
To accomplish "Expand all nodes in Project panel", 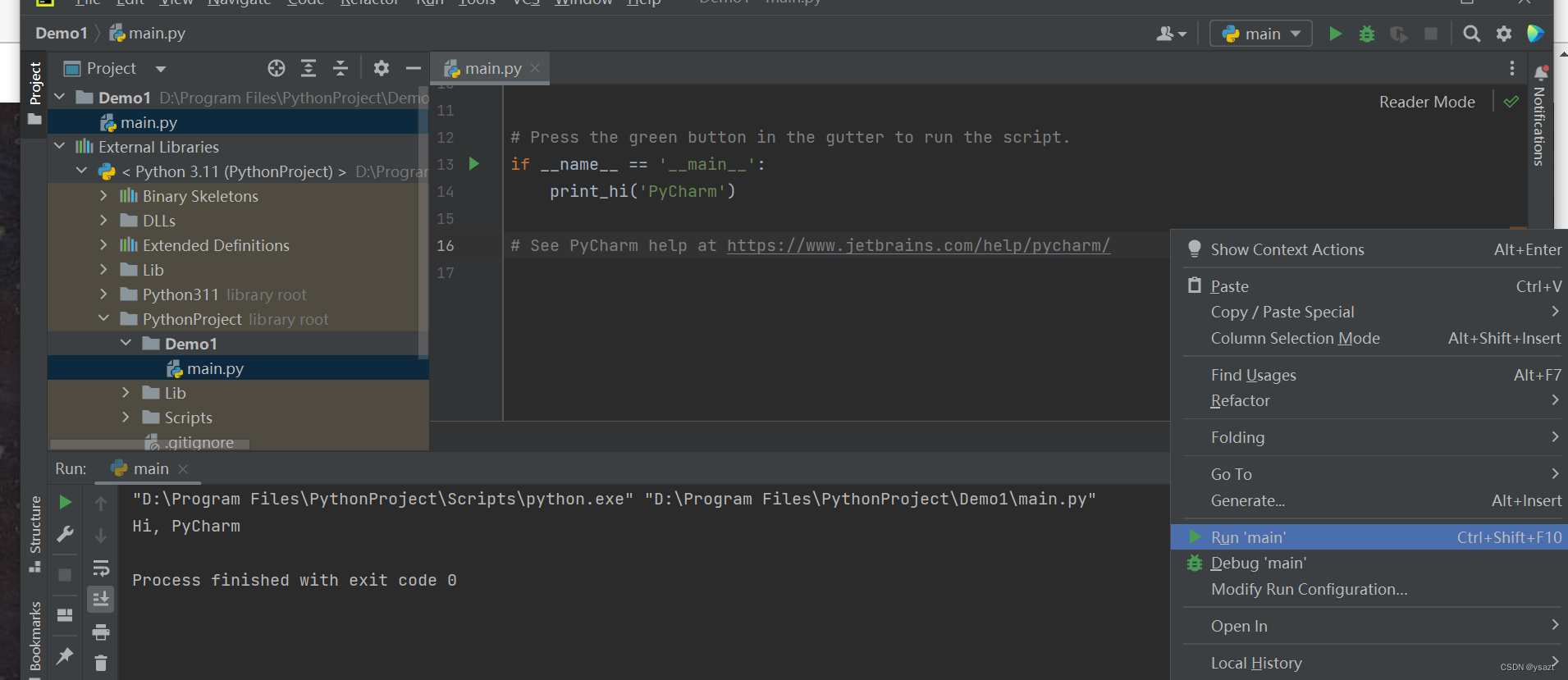I will 309,68.
